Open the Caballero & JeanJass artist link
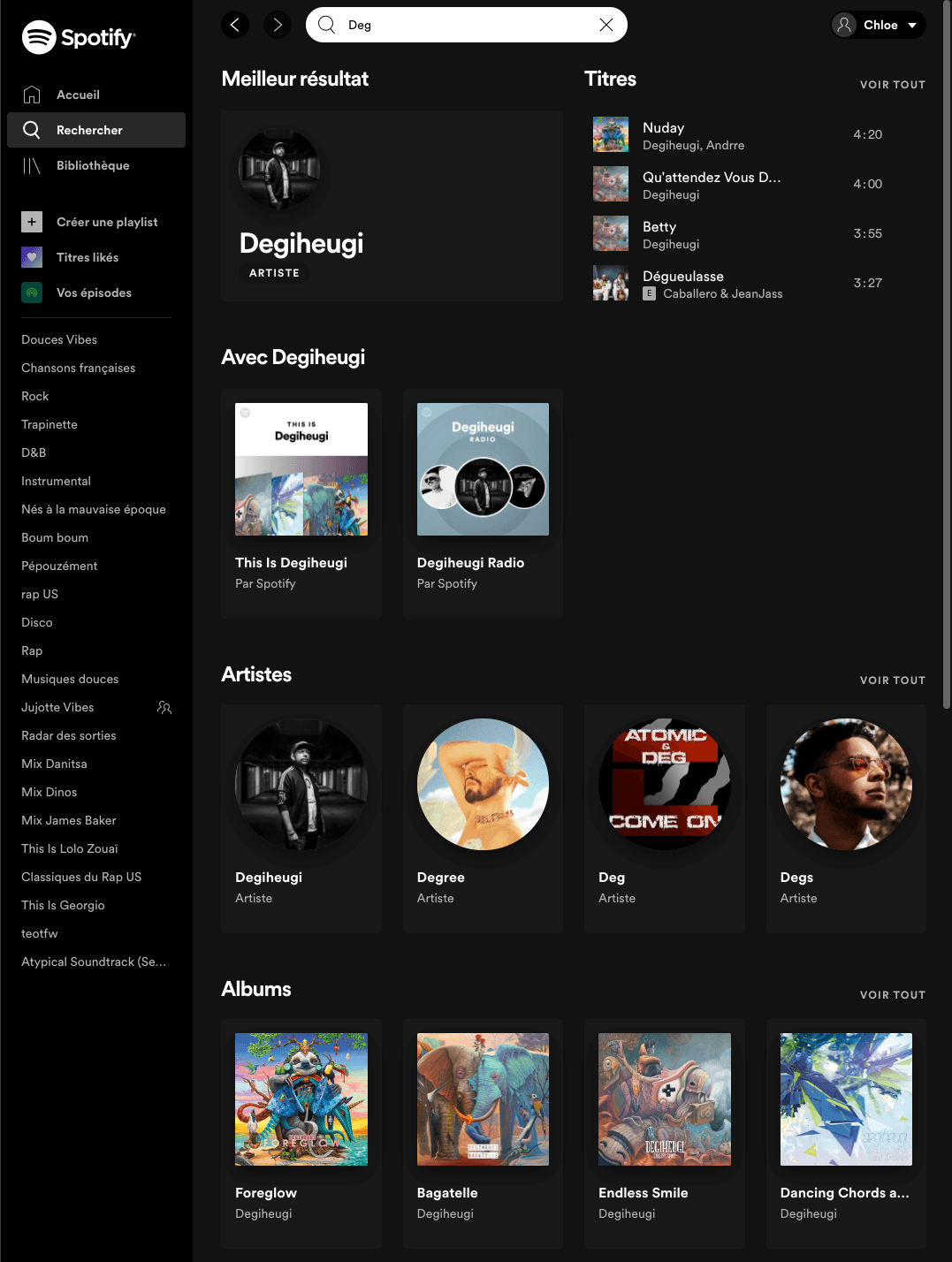952x1262 pixels. click(723, 293)
